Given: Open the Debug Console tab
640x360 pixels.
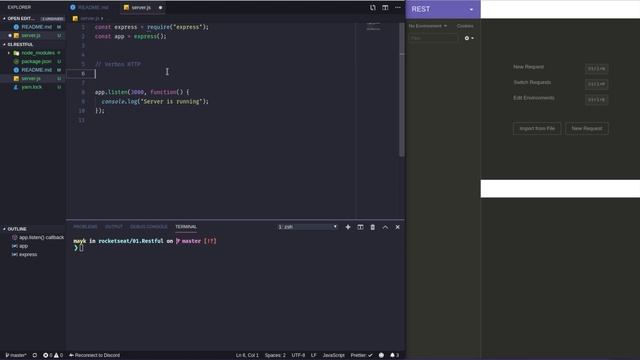Looking at the screenshot, I should [149, 227].
